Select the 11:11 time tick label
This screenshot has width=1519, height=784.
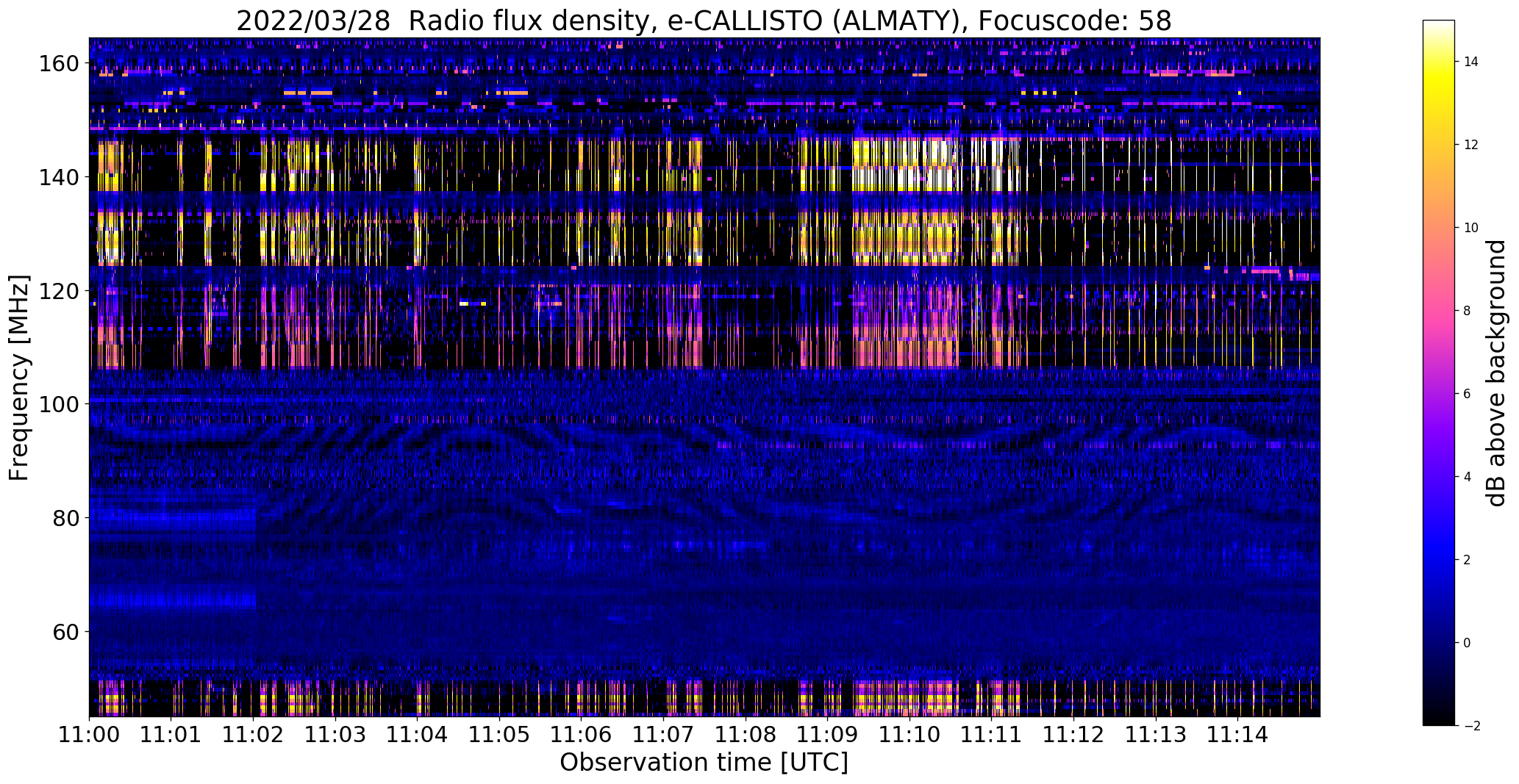click(992, 734)
